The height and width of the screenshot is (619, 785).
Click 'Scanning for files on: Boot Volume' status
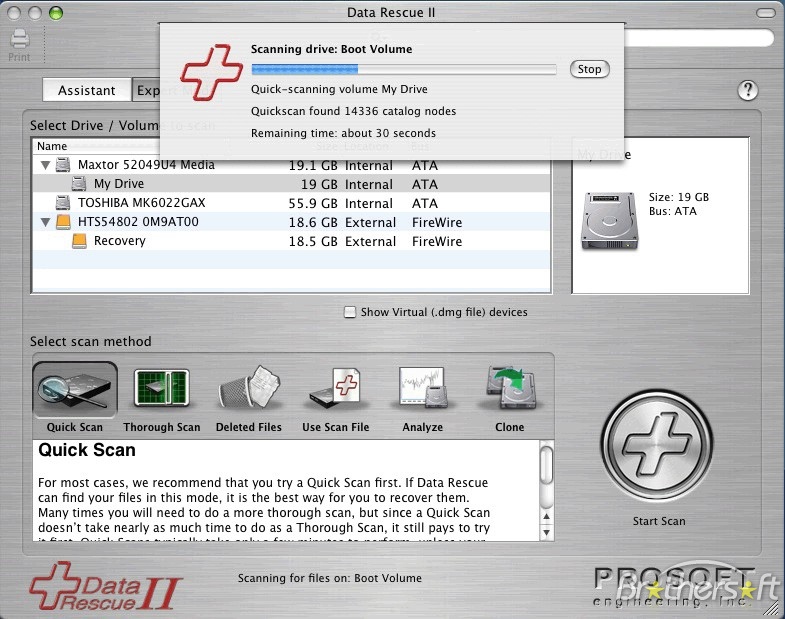coord(329,578)
